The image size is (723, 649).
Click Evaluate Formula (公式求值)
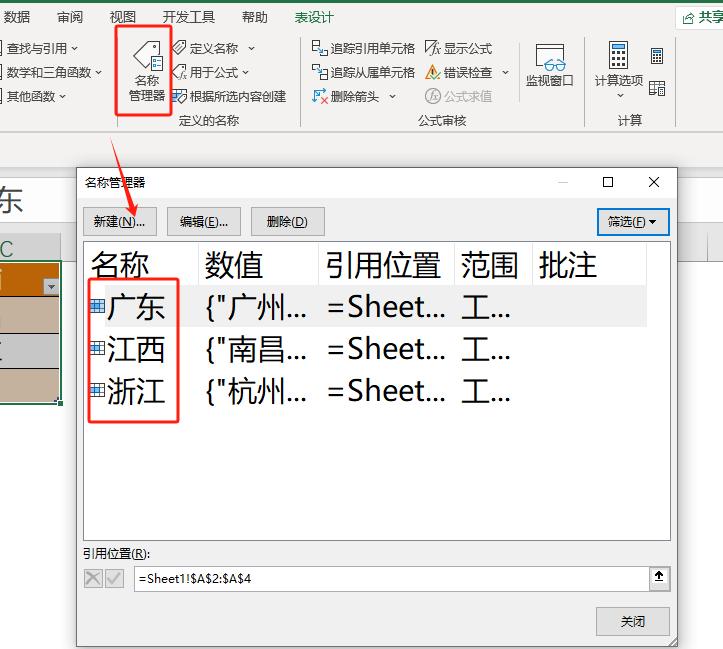click(458, 96)
